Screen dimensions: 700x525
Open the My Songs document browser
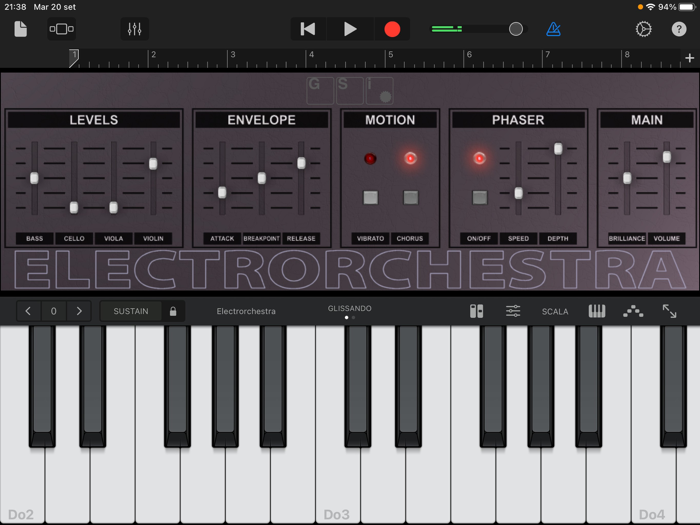(x=21, y=29)
